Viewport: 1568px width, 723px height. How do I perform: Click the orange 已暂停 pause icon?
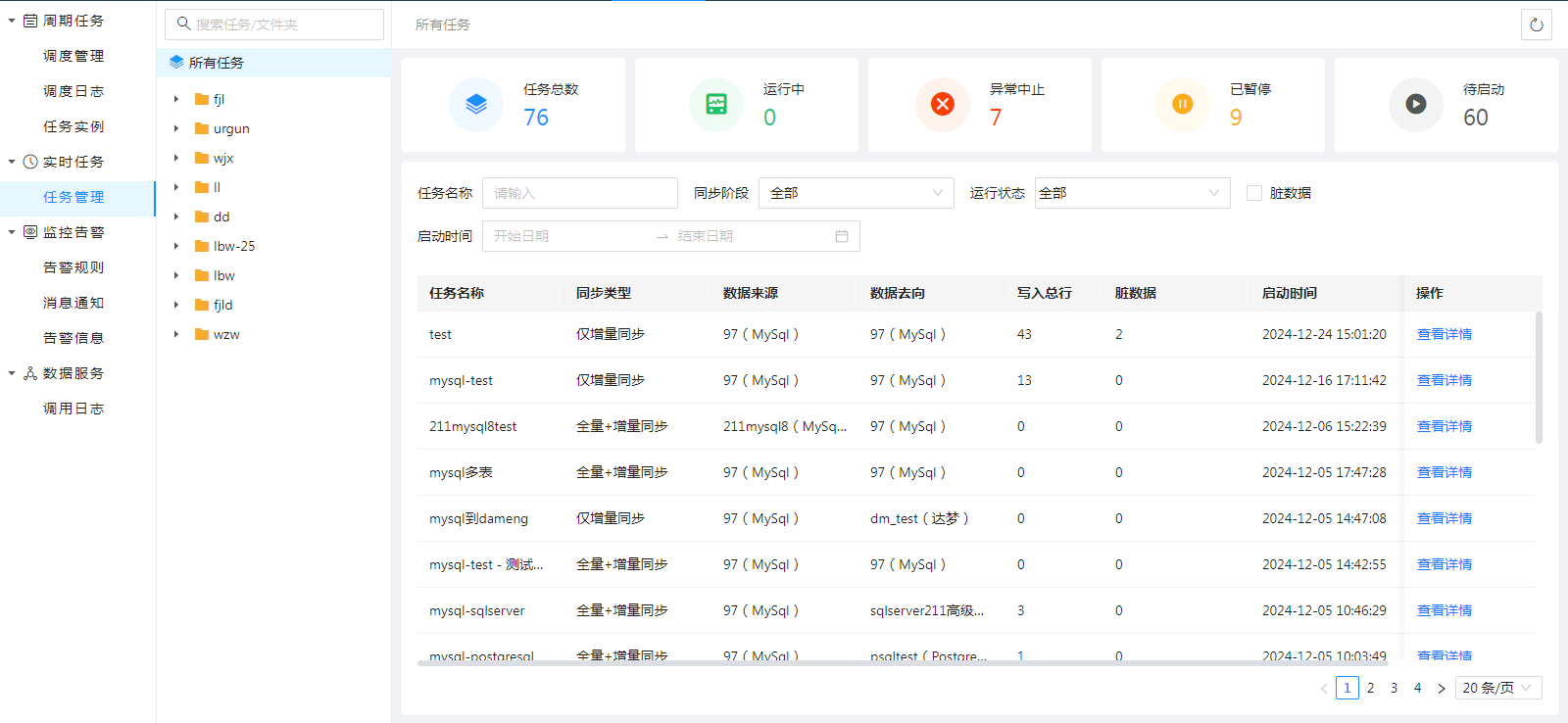1183,104
